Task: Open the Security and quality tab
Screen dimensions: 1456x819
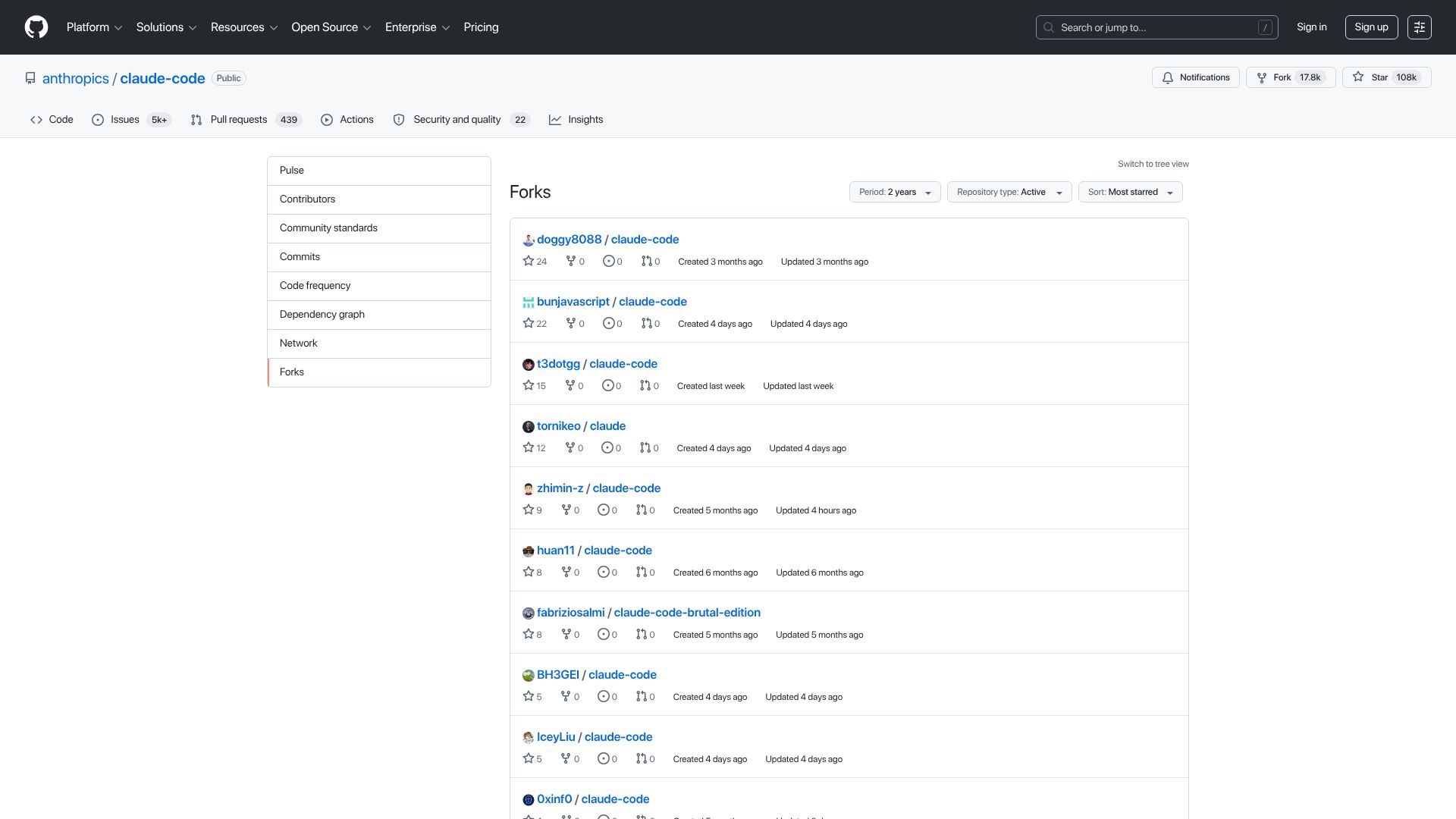Action: (x=461, y=120)
